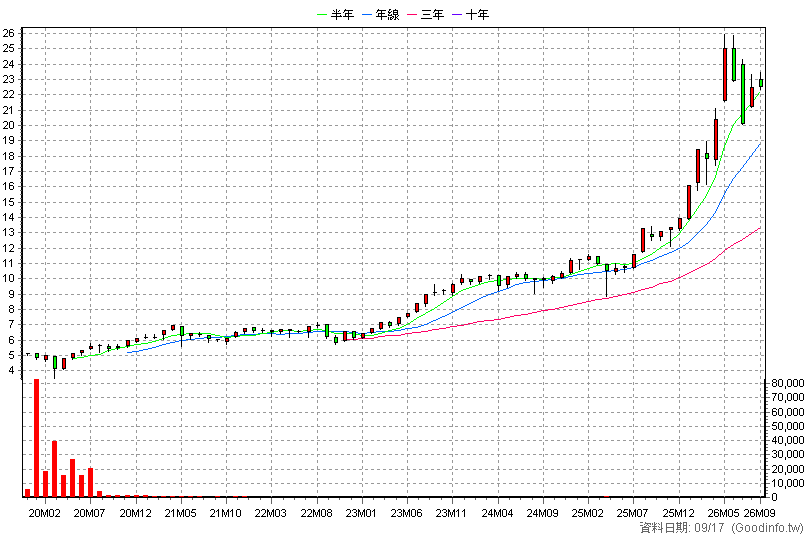
Task: Click the 資料日期: 09/17 footer text
Action: (682, 528)
